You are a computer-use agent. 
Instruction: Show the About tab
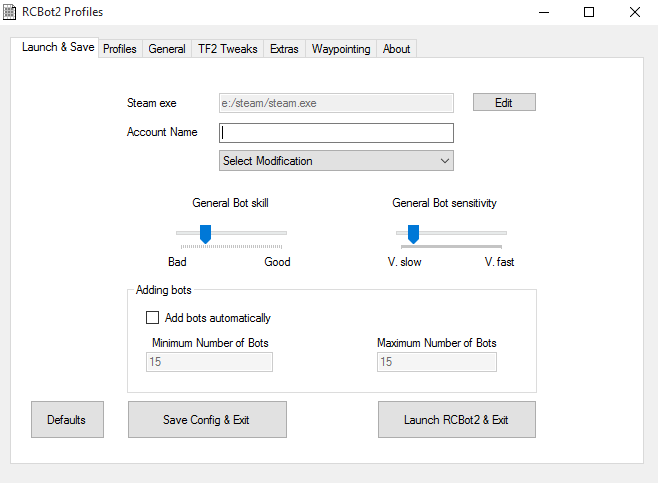tap(396, 49)
